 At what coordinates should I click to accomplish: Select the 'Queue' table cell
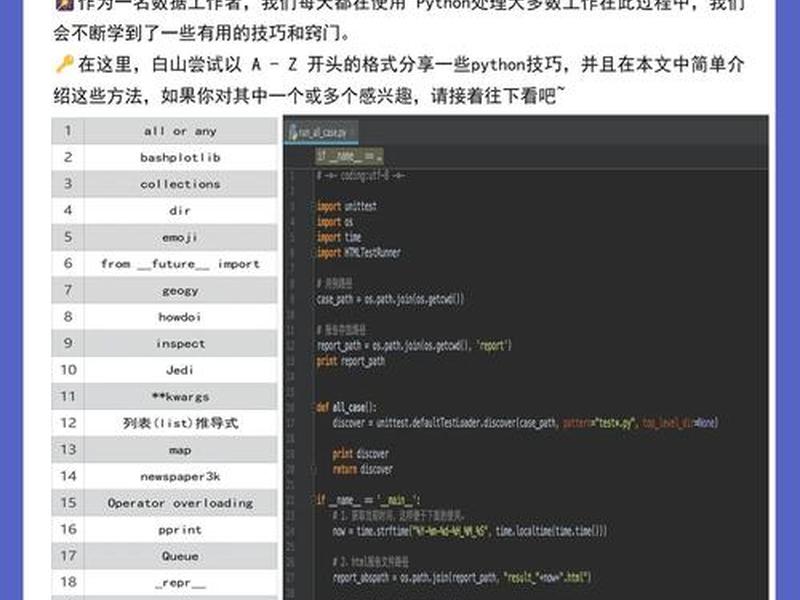click(x=181, y=556)
